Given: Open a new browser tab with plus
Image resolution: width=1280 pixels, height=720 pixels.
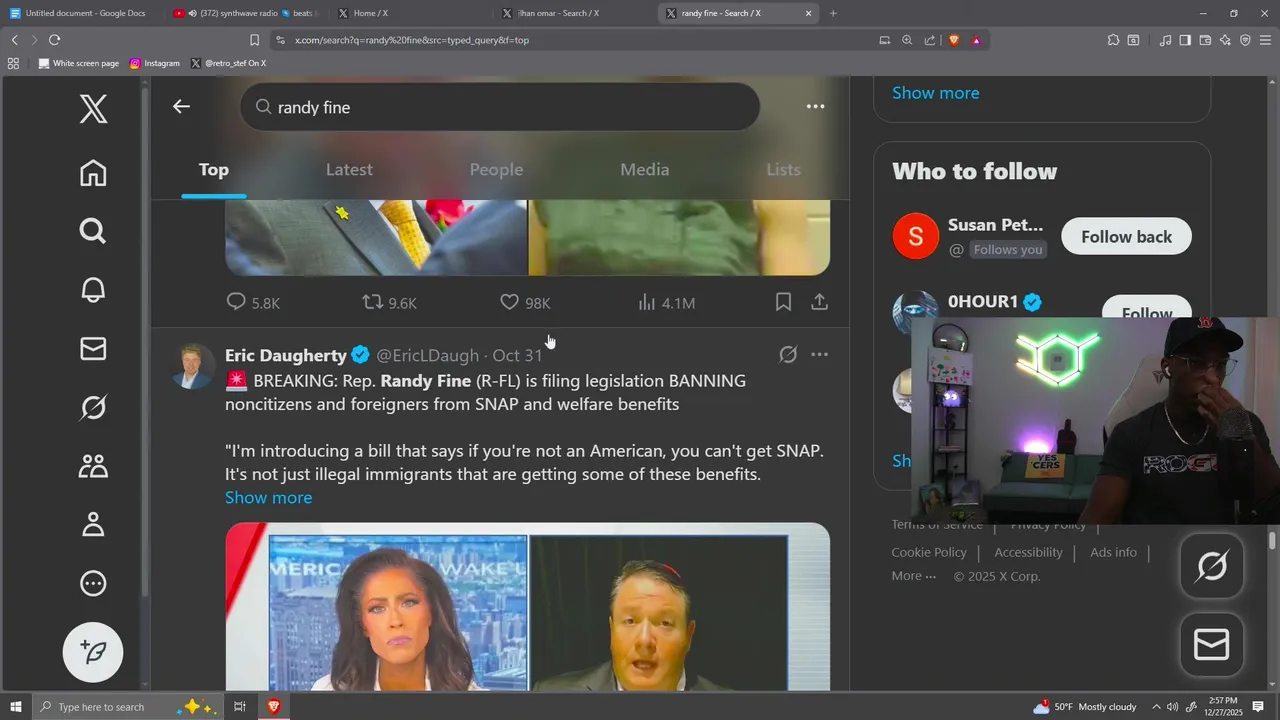Looking at the screenshot, I should coord(833,13).
